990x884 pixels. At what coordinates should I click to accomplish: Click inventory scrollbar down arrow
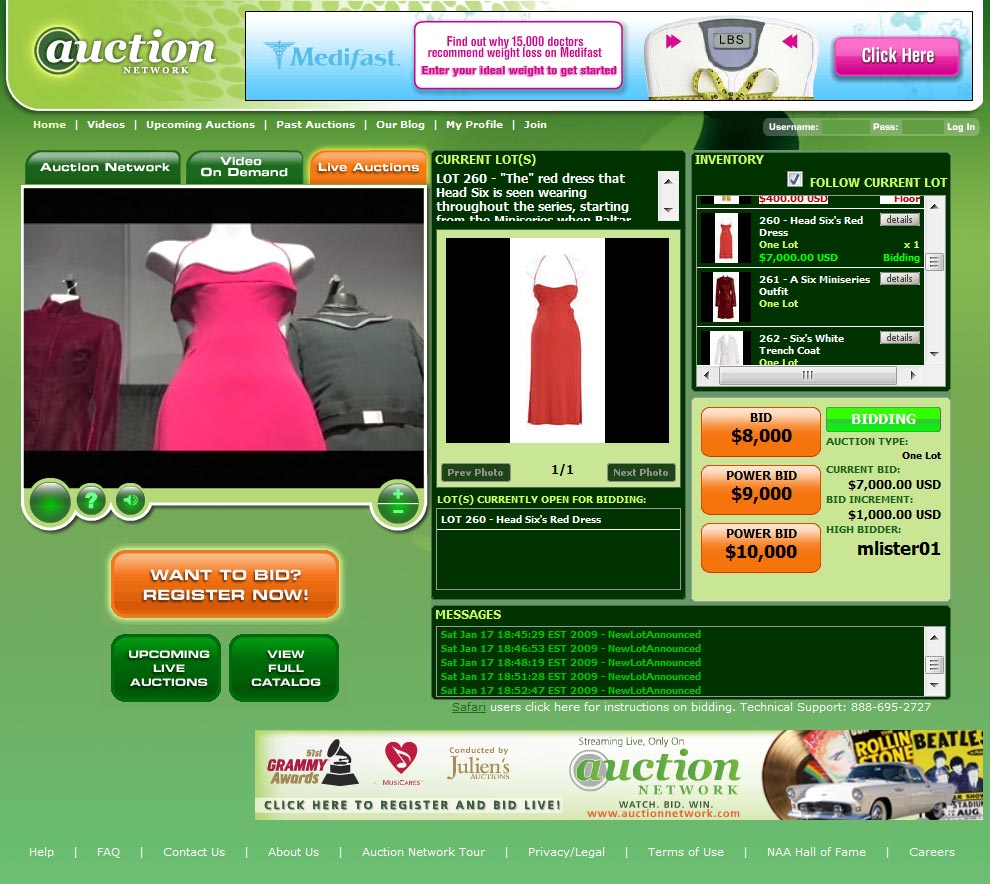click(x=934, y=354)
